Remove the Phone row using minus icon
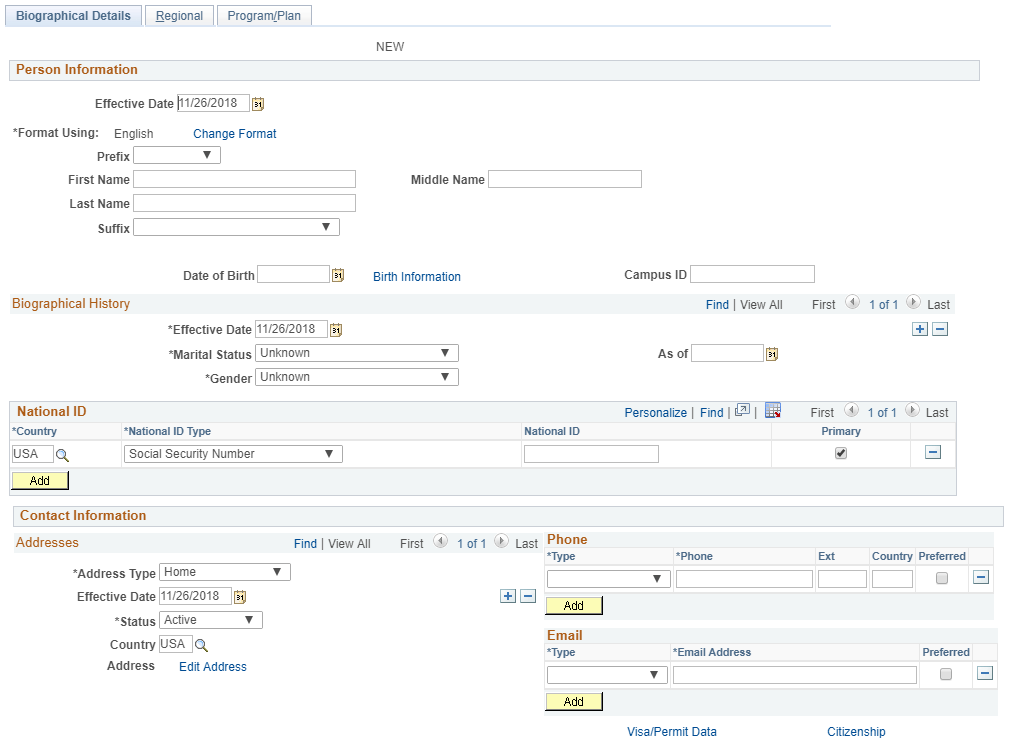The width and height of the screenshot is (1010, 744). pyautogui.click(x=981, y=578)
